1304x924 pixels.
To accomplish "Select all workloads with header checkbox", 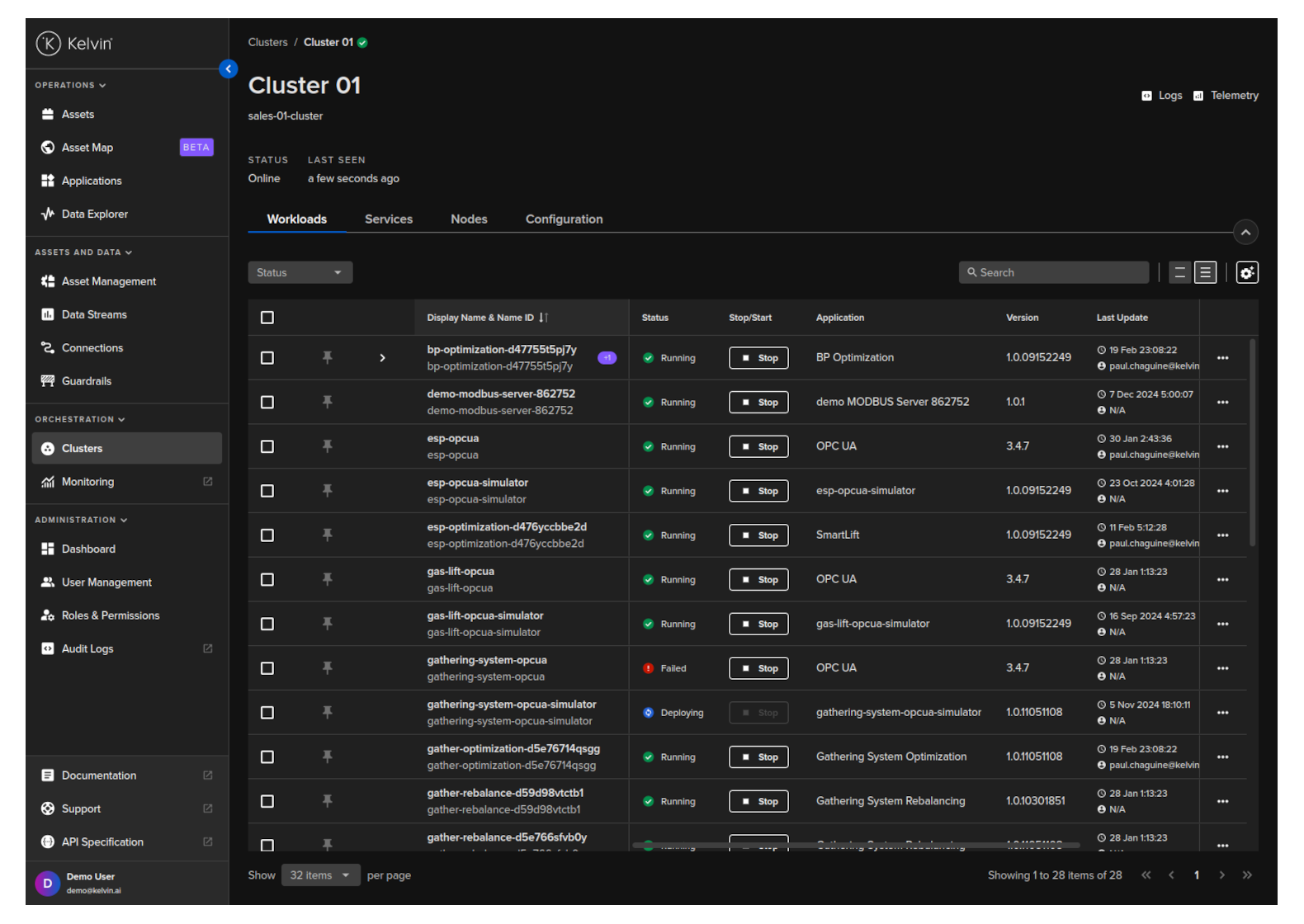I will click(267, 318).
